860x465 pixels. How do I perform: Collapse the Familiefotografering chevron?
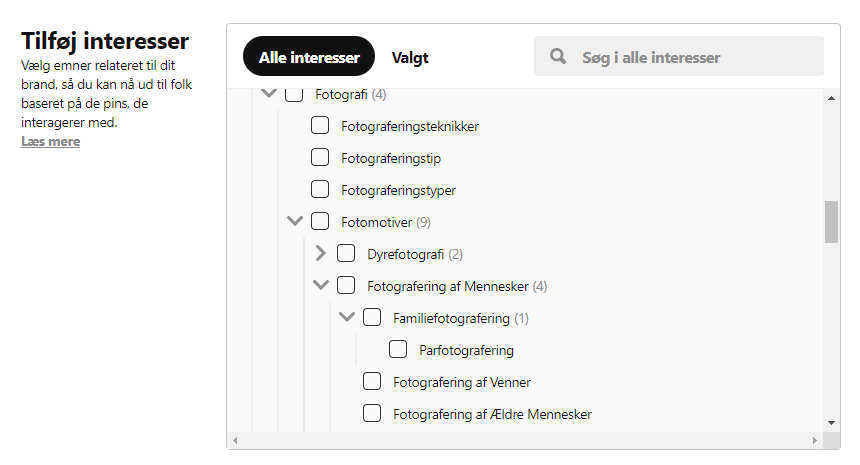point(347,316)
